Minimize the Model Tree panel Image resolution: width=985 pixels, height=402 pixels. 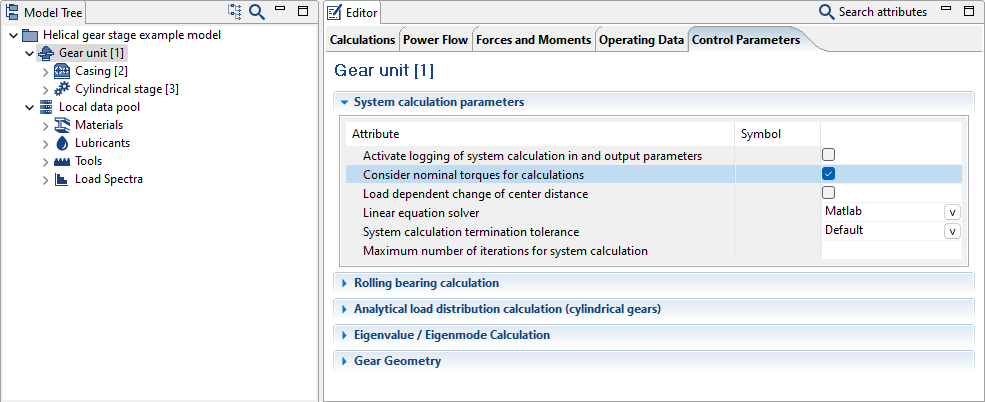coord(280,8)
